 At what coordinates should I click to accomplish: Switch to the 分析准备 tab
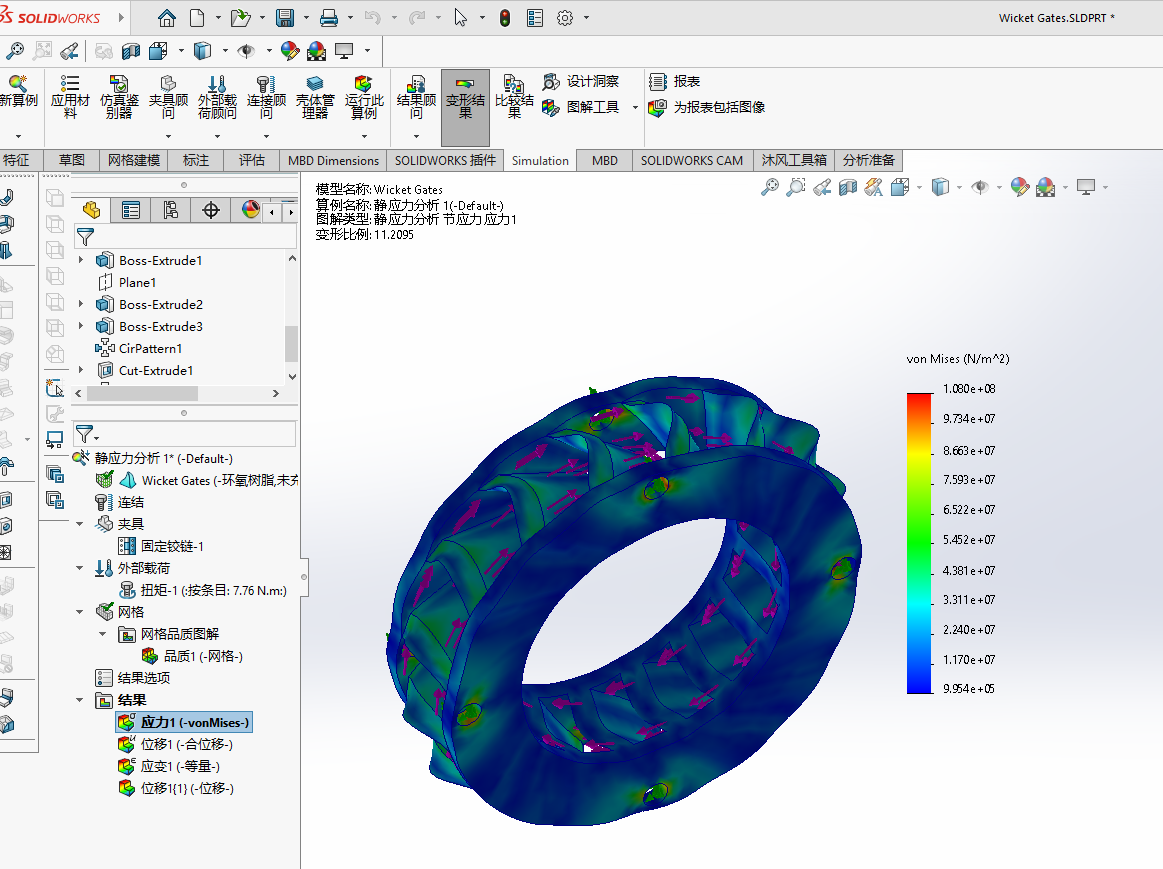pyautogui.click(x=869, y=160)
